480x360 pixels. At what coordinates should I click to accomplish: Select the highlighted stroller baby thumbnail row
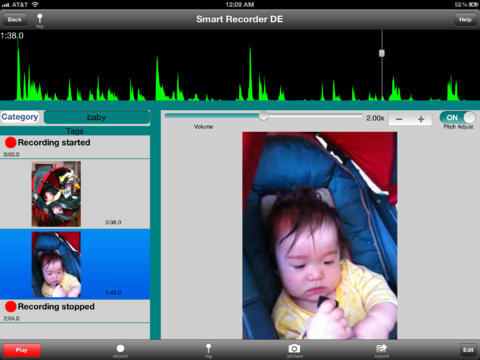[x=75, y=264]
